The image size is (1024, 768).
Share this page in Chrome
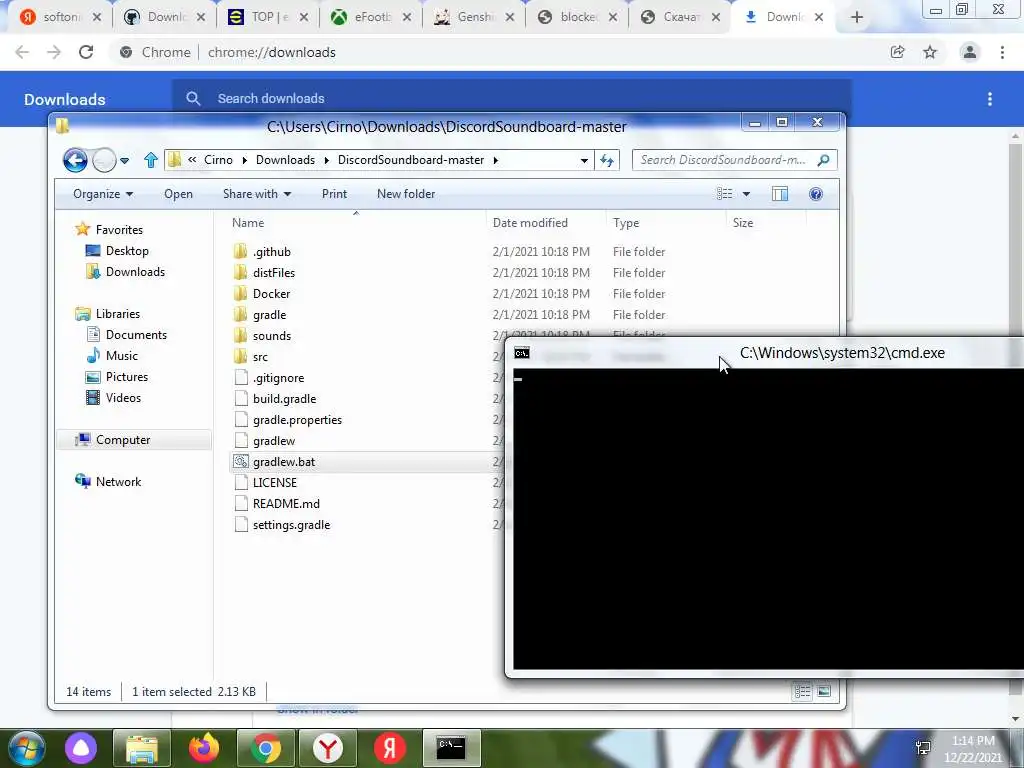click(x=897, y=52)
